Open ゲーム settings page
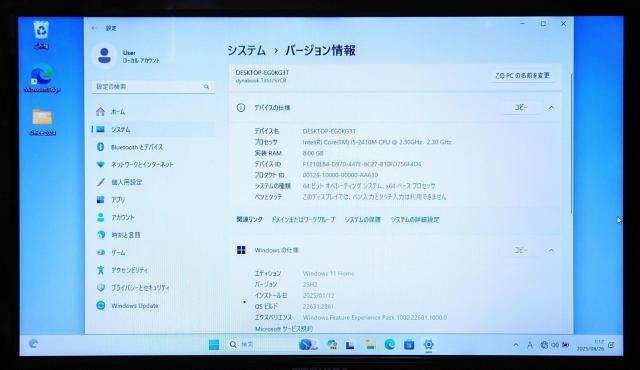 tap(153, 253)
